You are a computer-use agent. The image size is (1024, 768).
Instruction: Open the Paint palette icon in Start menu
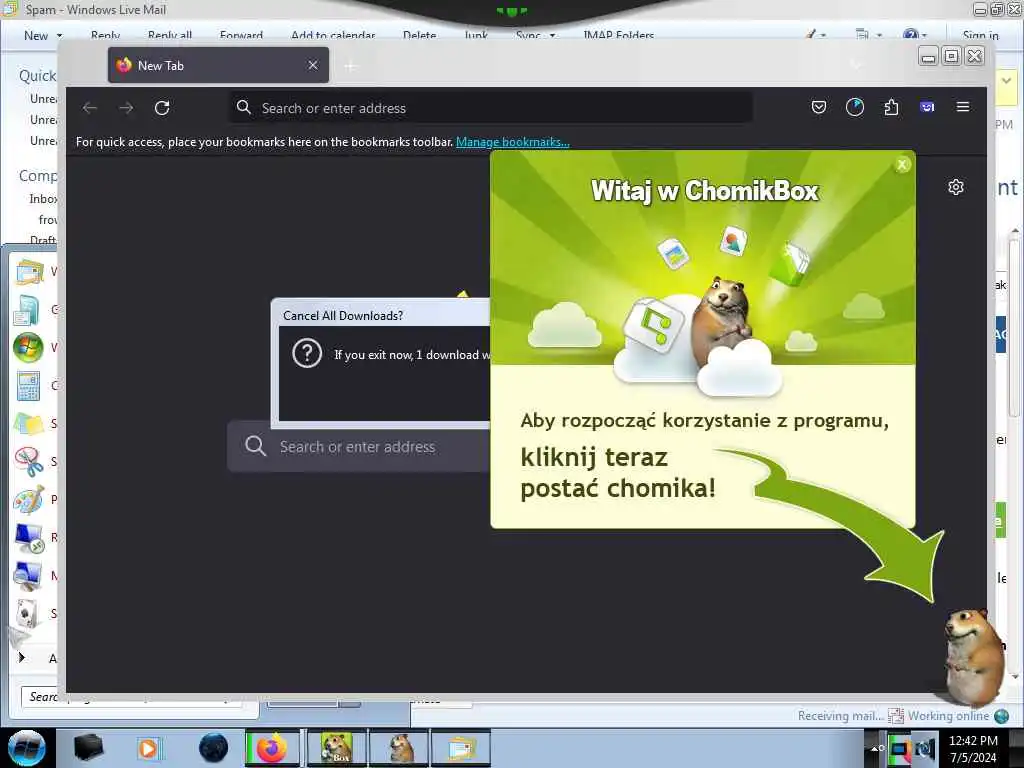point(29,500)
